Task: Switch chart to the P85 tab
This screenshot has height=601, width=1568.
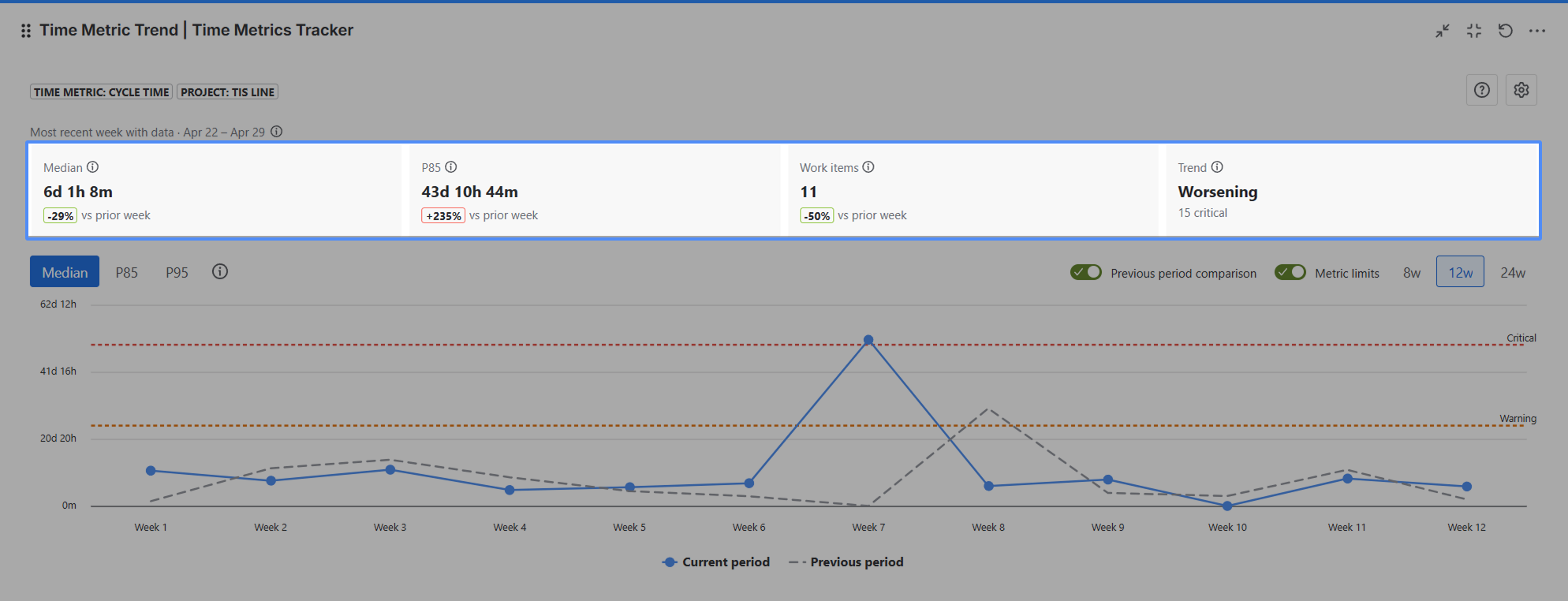Action: click(126, 272)
